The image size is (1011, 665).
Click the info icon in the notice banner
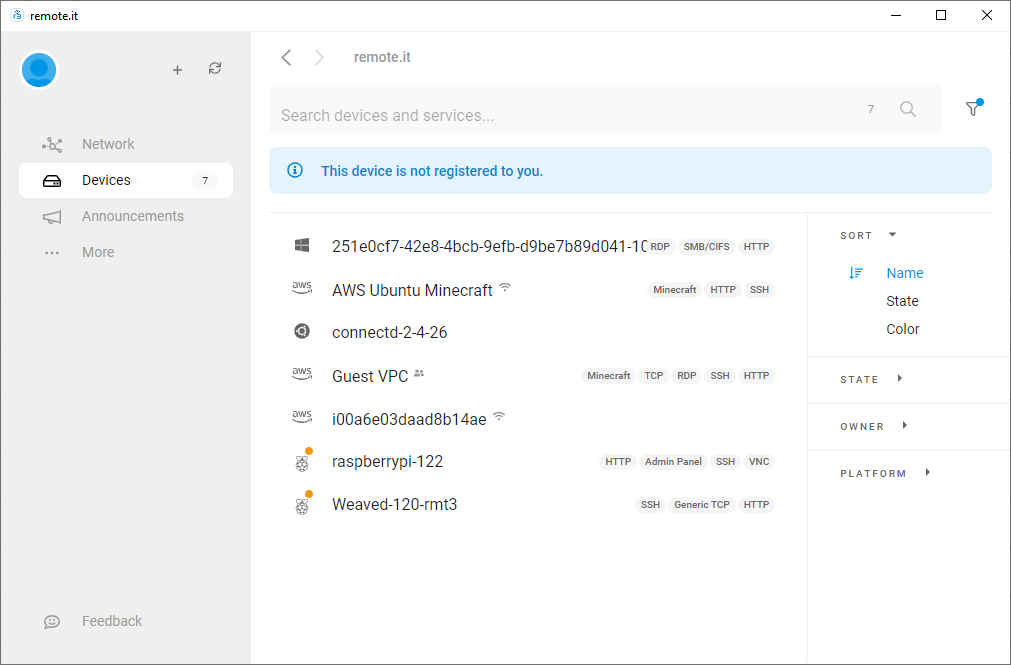pos(295,170)
